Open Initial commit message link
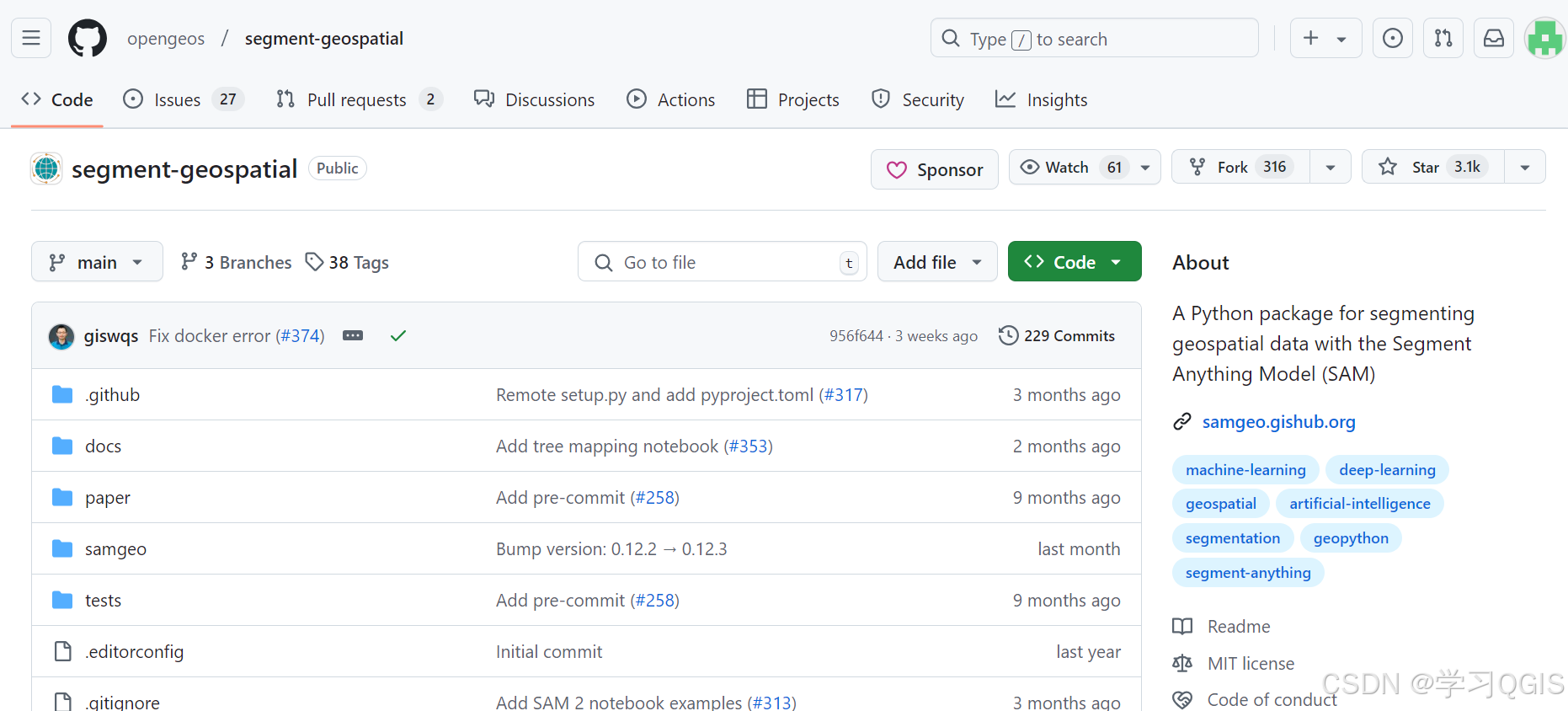 click(x=549, y=651)
